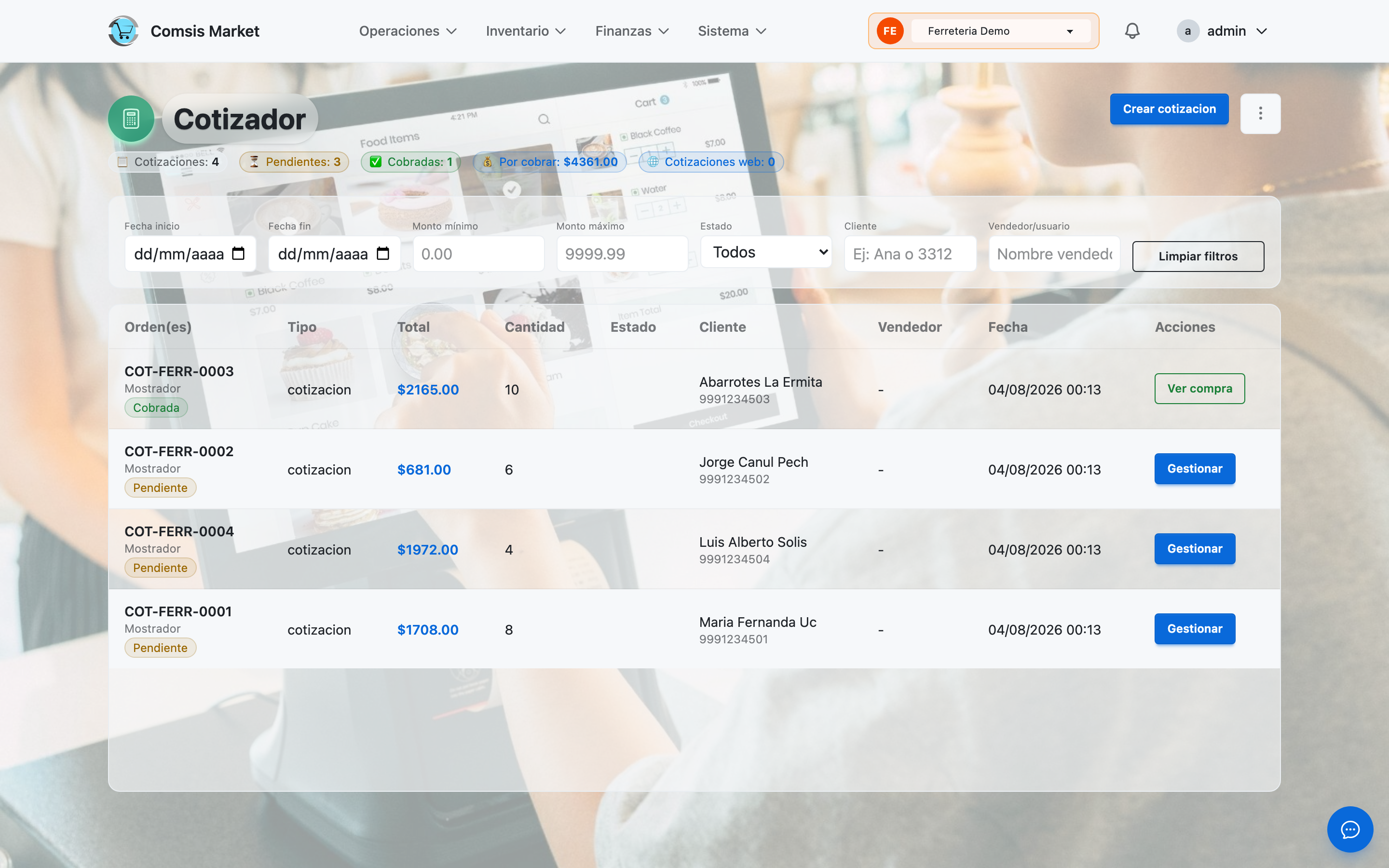1389x868 pixels.
Task: Click Gestionar for COT-FERR-0002
Action: point(1195,469)
